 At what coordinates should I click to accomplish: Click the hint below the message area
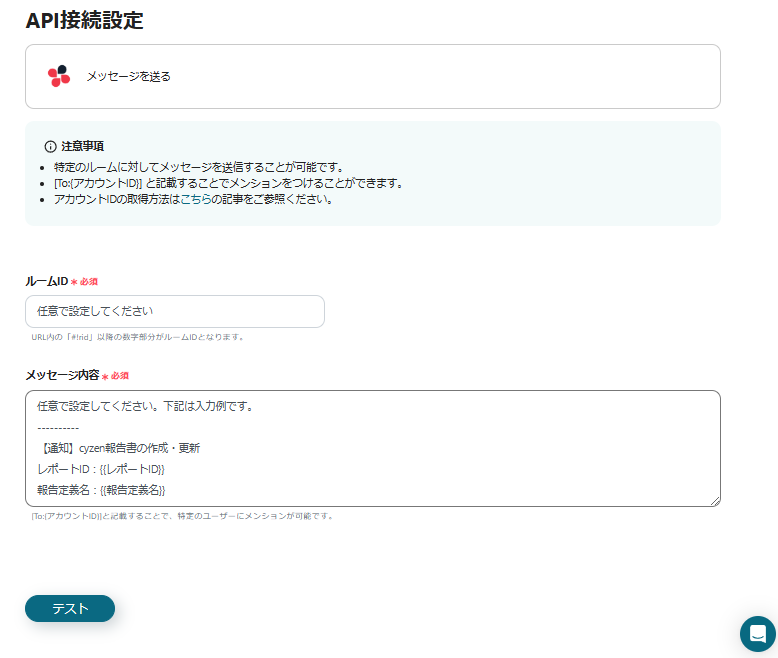(x=182, y=516)
